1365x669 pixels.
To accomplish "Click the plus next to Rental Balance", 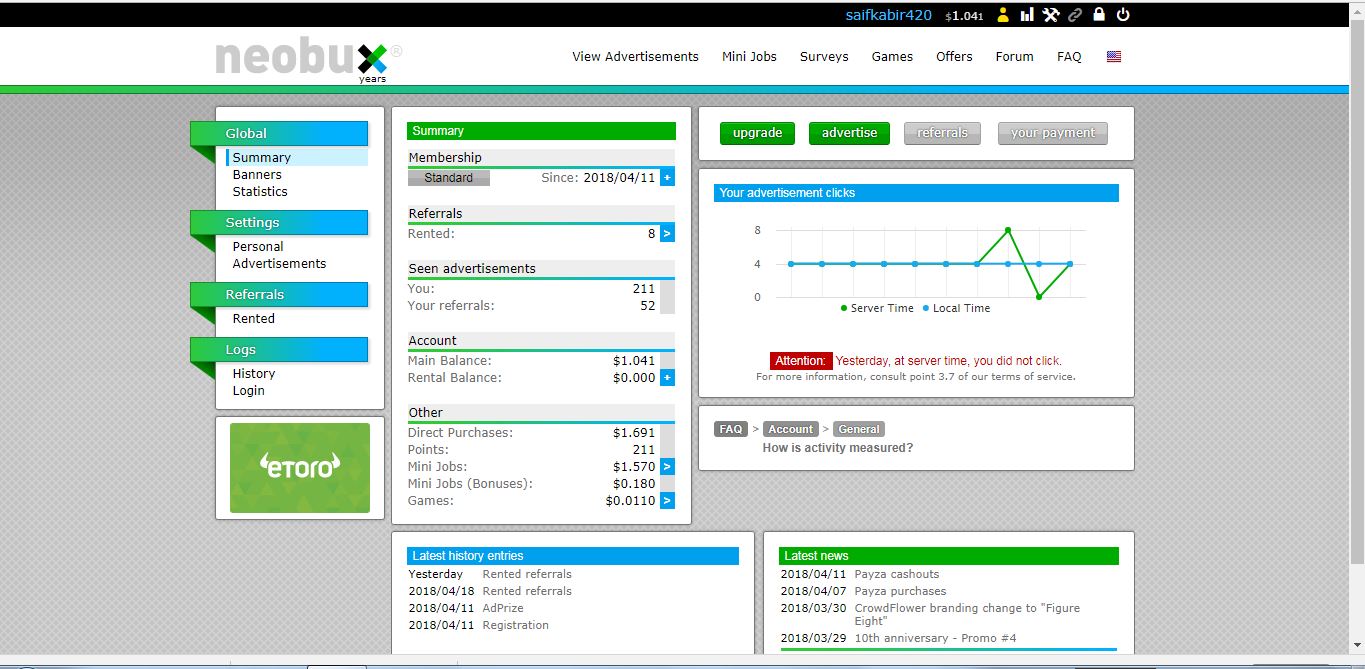I will 667,378.
